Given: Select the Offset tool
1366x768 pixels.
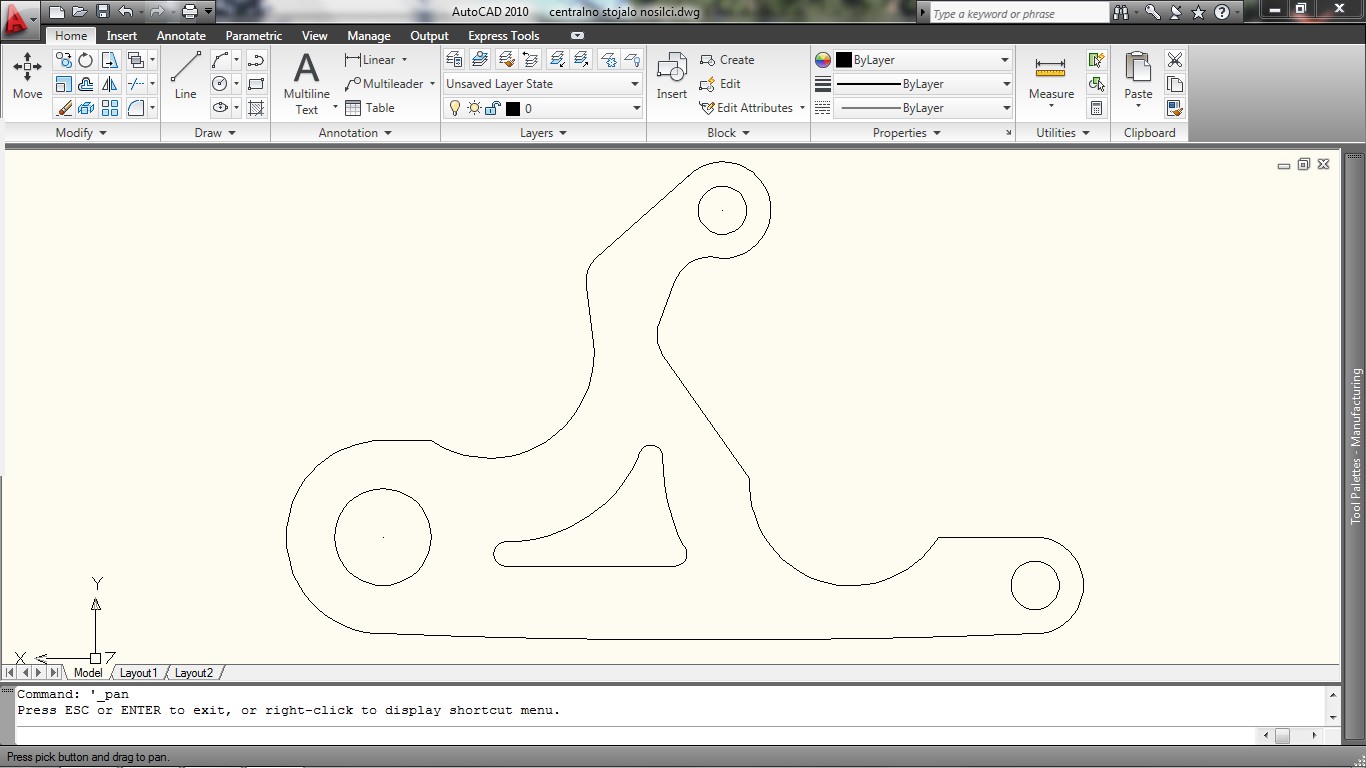Looking at the screenshot, I should (86, 84).
